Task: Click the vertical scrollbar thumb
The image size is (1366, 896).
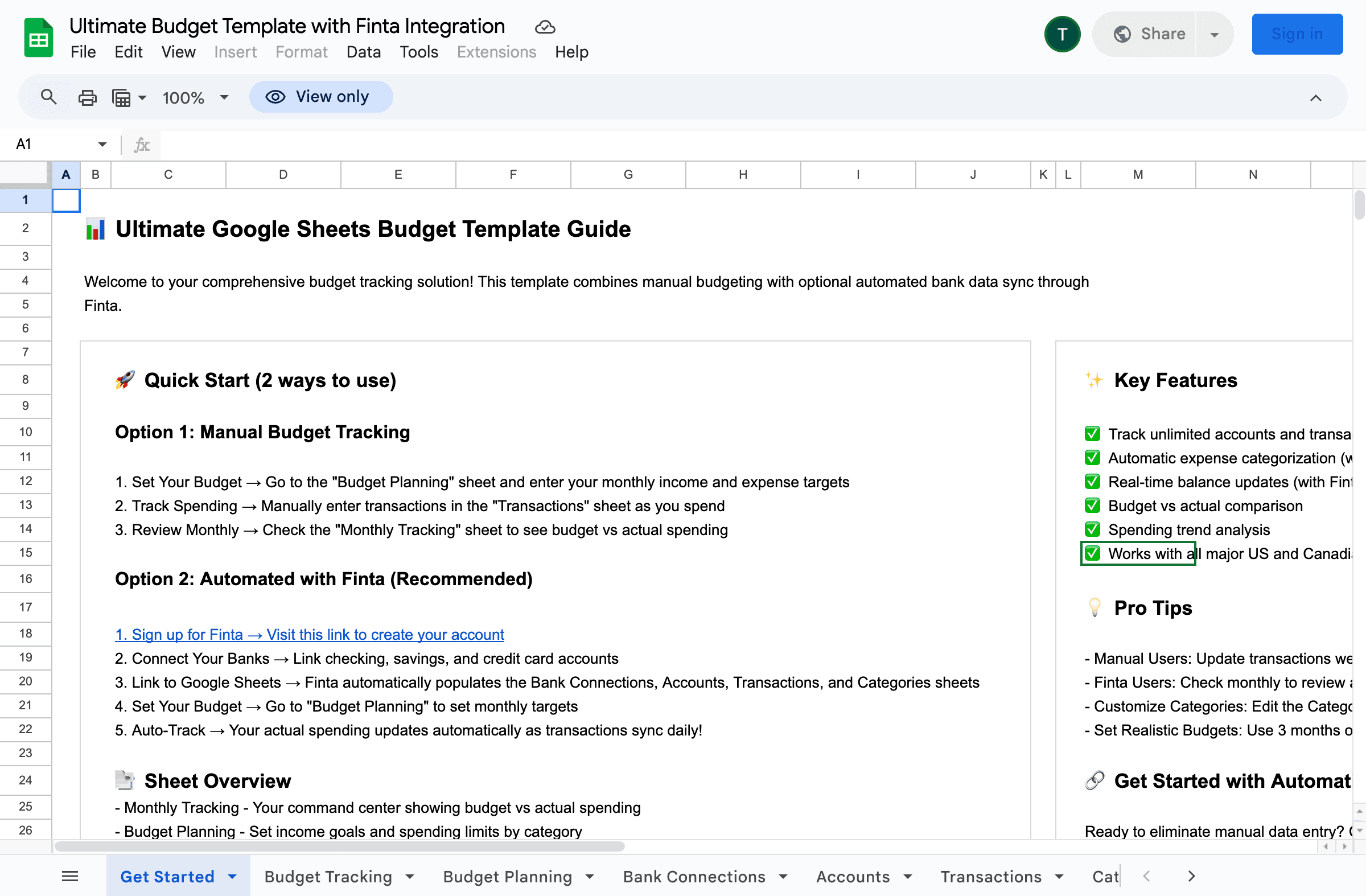Action: coord(1359,205)
